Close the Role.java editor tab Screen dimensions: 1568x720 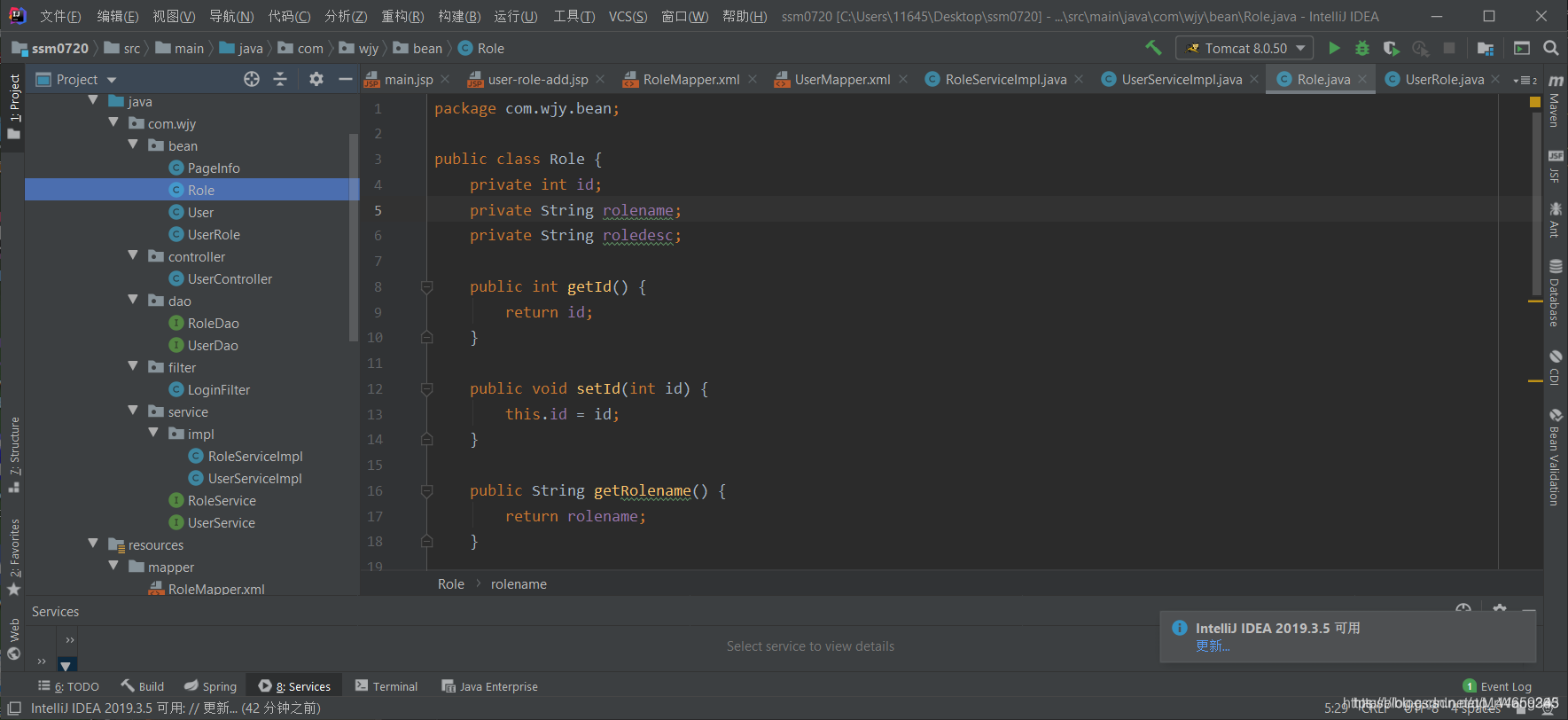[x=1363, y=79]
